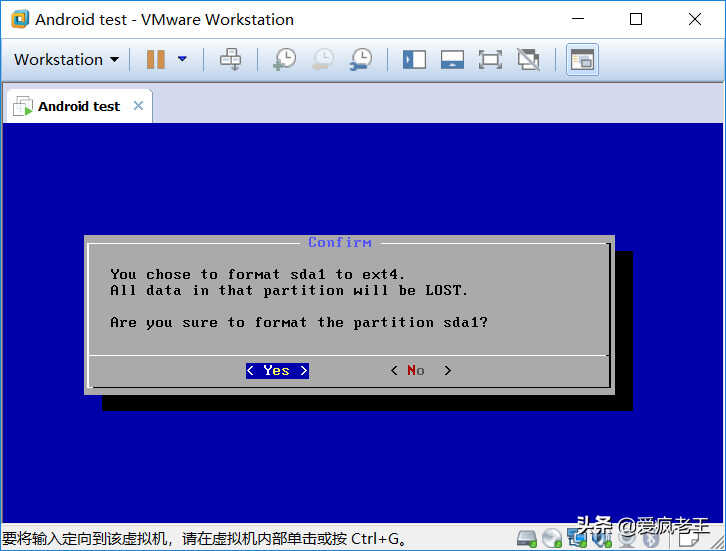Toggle the library sidebar panel view
The height and width of the screenshot is (551, 726).
(414, 60)
